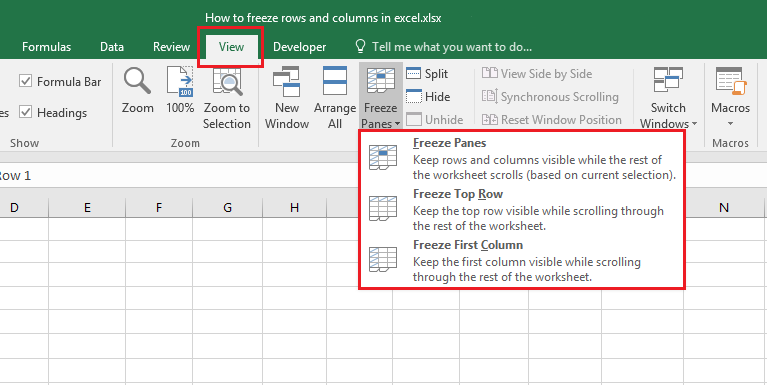The image size is (767, 385).
Task: Toggle the Formula Bar checkbox
Action: click(25, 81)
